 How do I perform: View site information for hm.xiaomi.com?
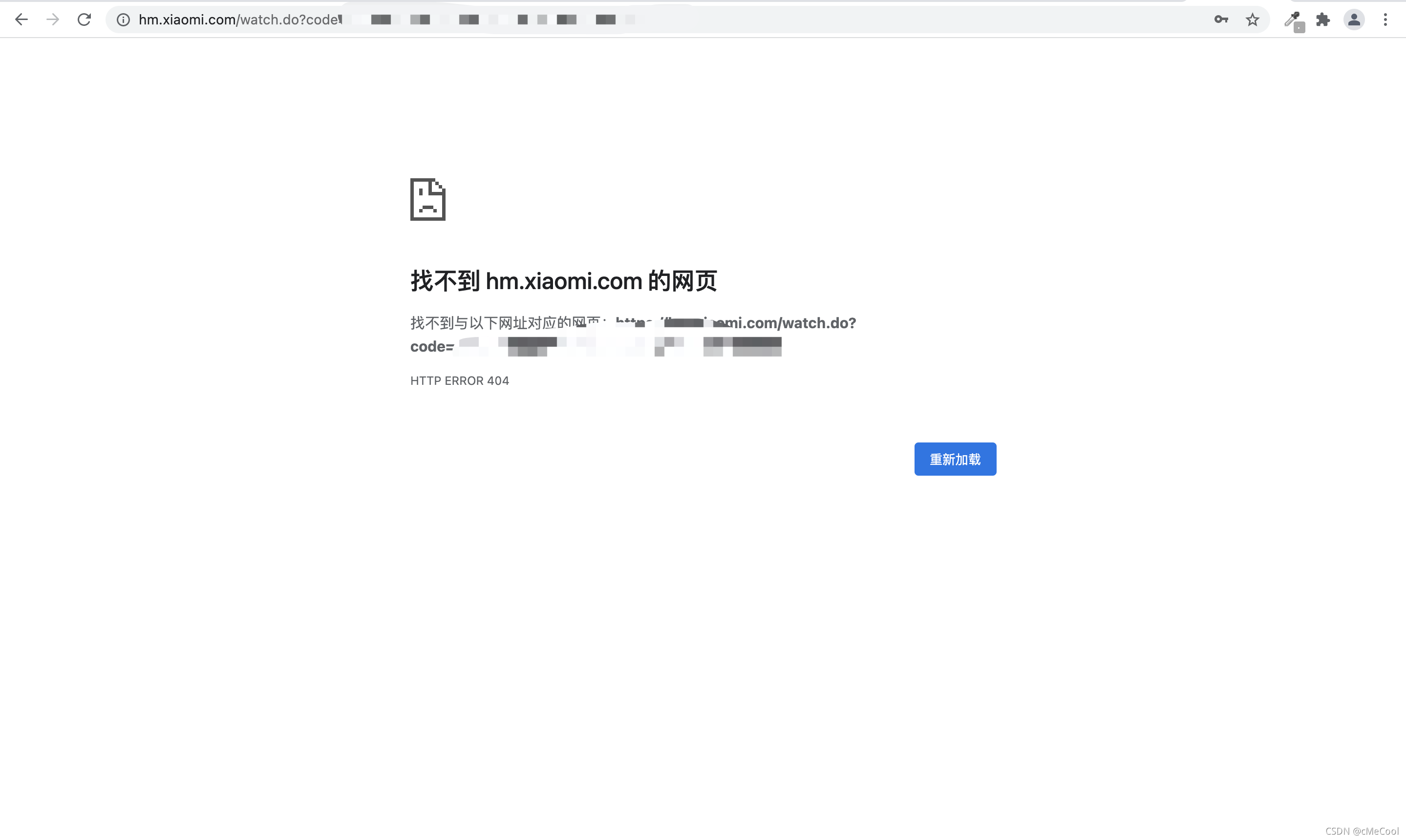pyautogui.click(x=123, y=20)
